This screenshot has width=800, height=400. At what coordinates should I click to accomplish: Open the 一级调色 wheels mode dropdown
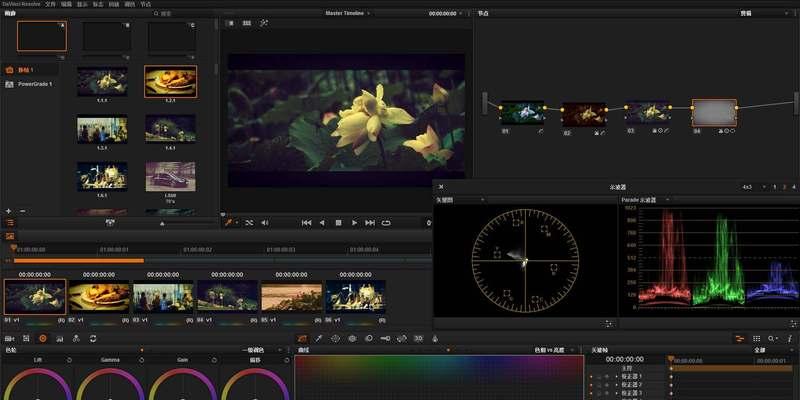tap(261, 350)
